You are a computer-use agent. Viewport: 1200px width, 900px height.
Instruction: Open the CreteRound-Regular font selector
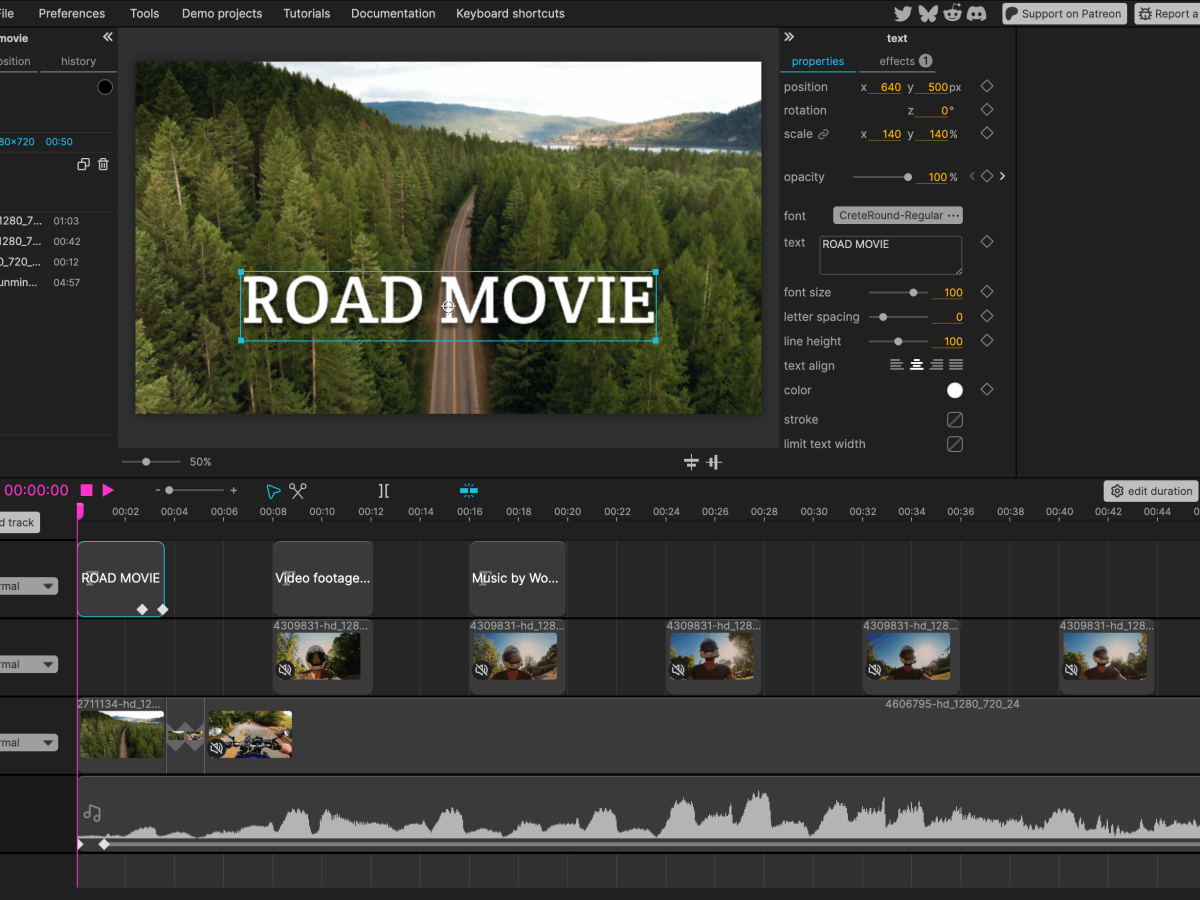tap(898, 216)
